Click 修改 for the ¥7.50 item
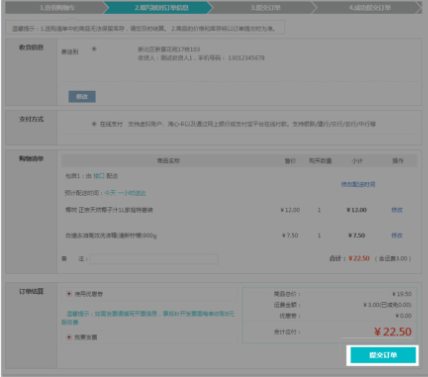 (397, 235)
